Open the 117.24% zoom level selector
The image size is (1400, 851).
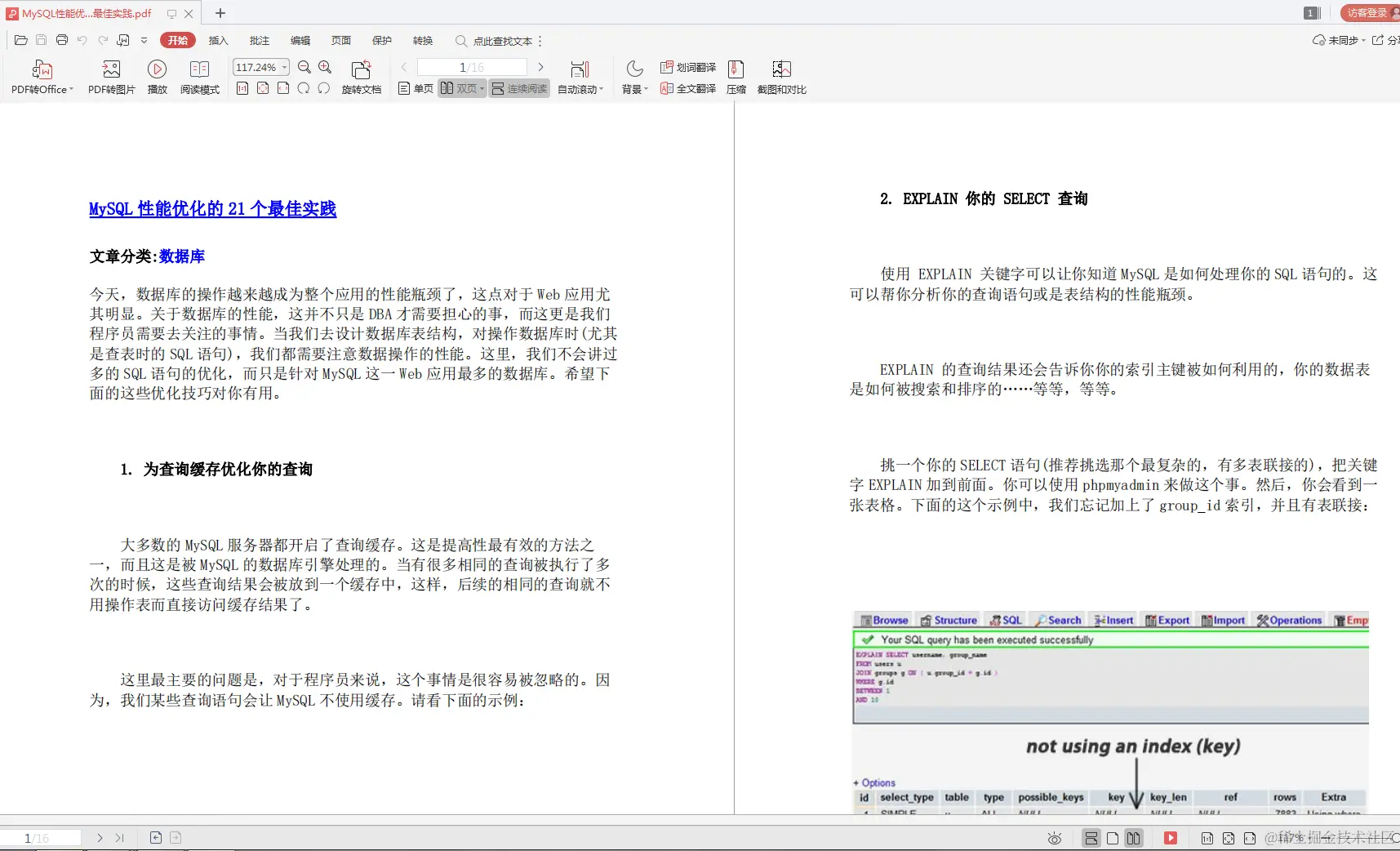(x=259, y=67)
